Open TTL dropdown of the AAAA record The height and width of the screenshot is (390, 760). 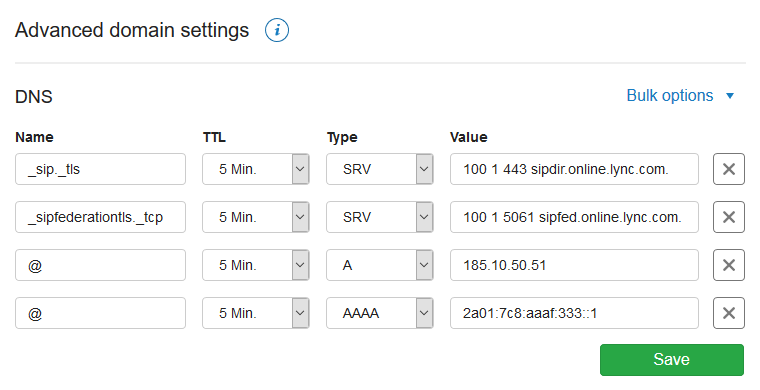[256, 313]
